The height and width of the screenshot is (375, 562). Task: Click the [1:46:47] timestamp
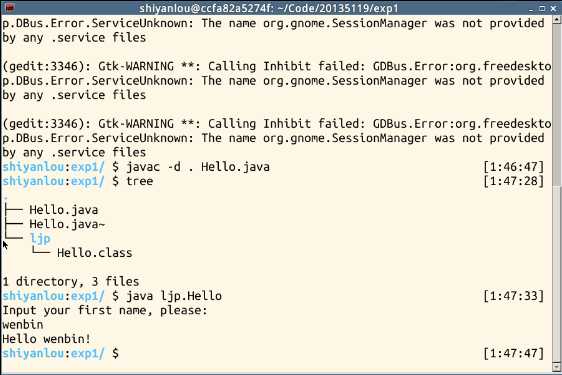513,167
